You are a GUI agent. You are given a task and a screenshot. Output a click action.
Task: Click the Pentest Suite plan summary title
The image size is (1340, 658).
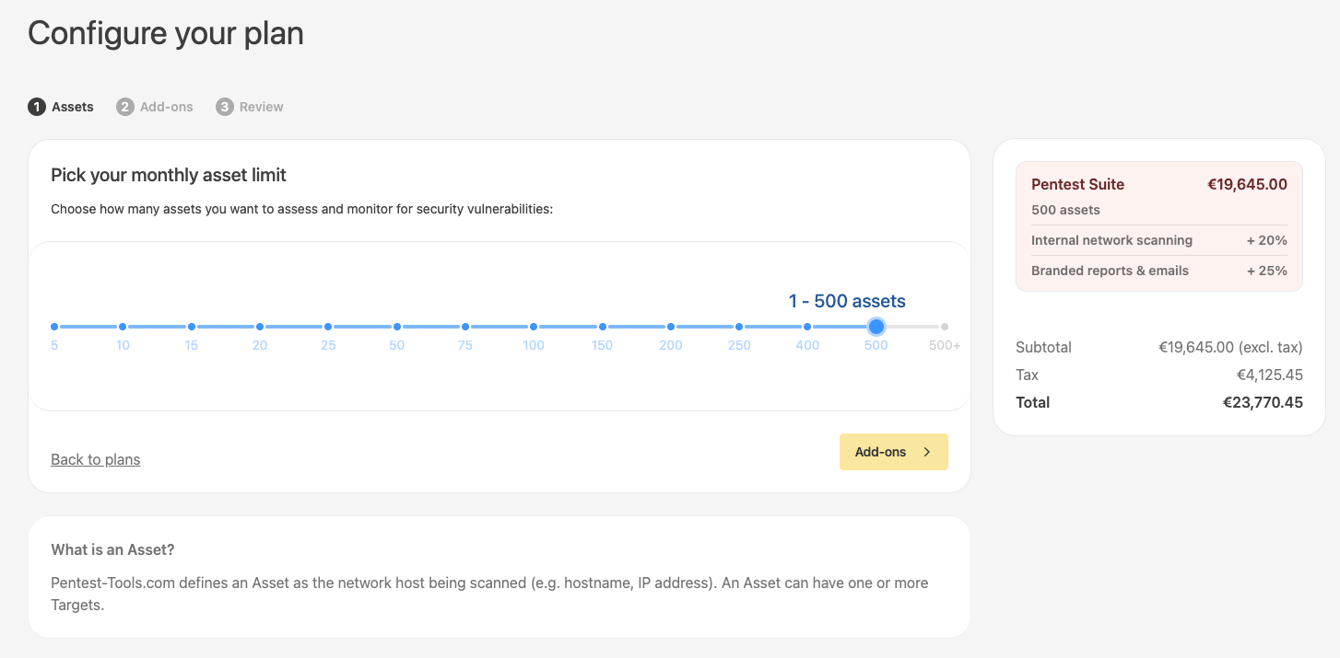[1077, 184]
